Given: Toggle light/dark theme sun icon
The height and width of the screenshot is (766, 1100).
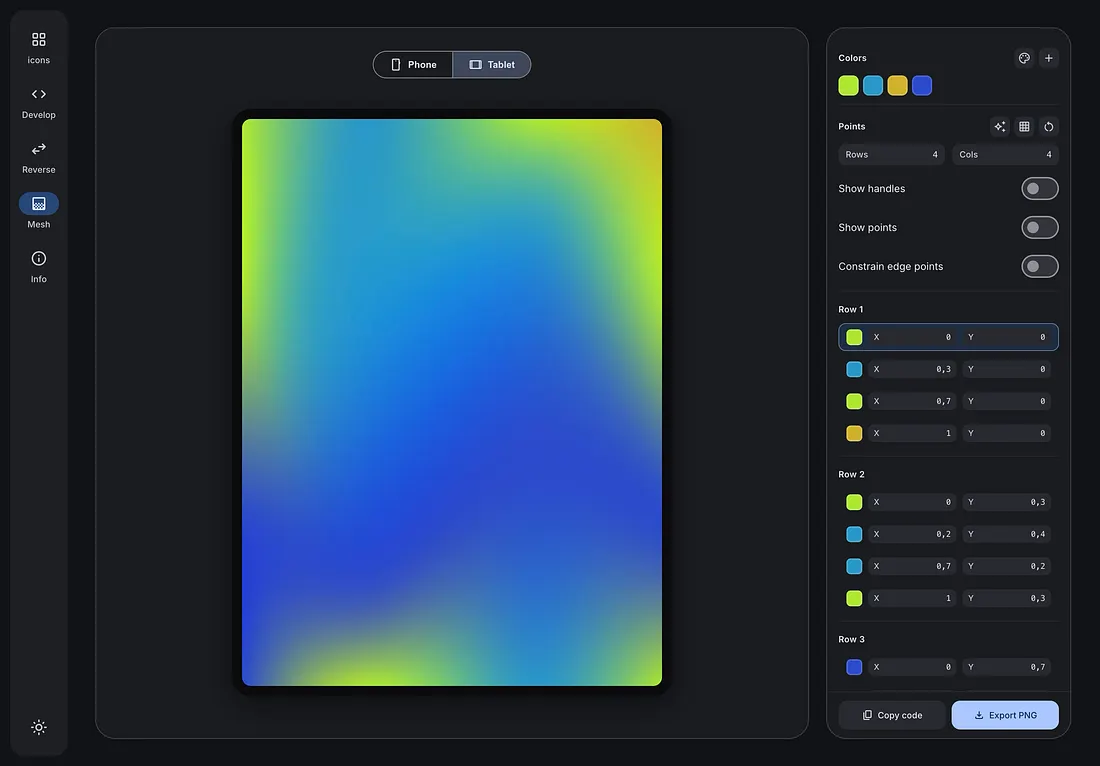Looking at the screenshot, I should tap(39, 727).
